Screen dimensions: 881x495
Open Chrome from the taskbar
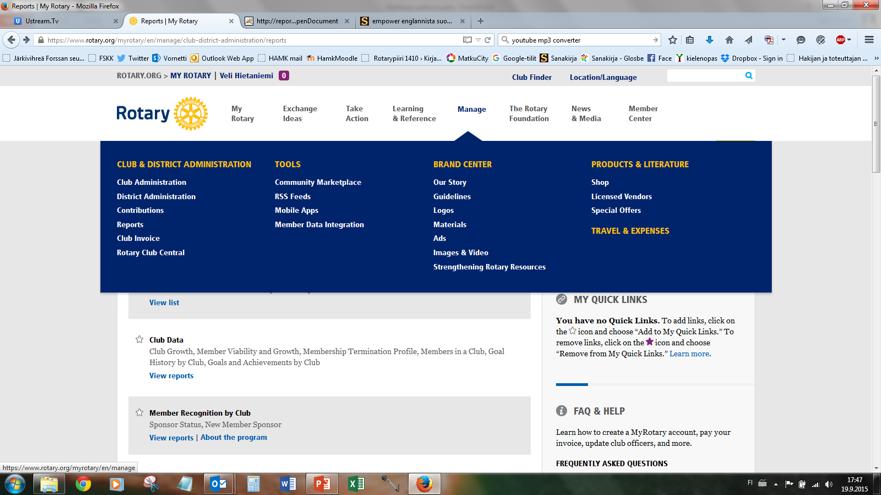tap(83, 484)
